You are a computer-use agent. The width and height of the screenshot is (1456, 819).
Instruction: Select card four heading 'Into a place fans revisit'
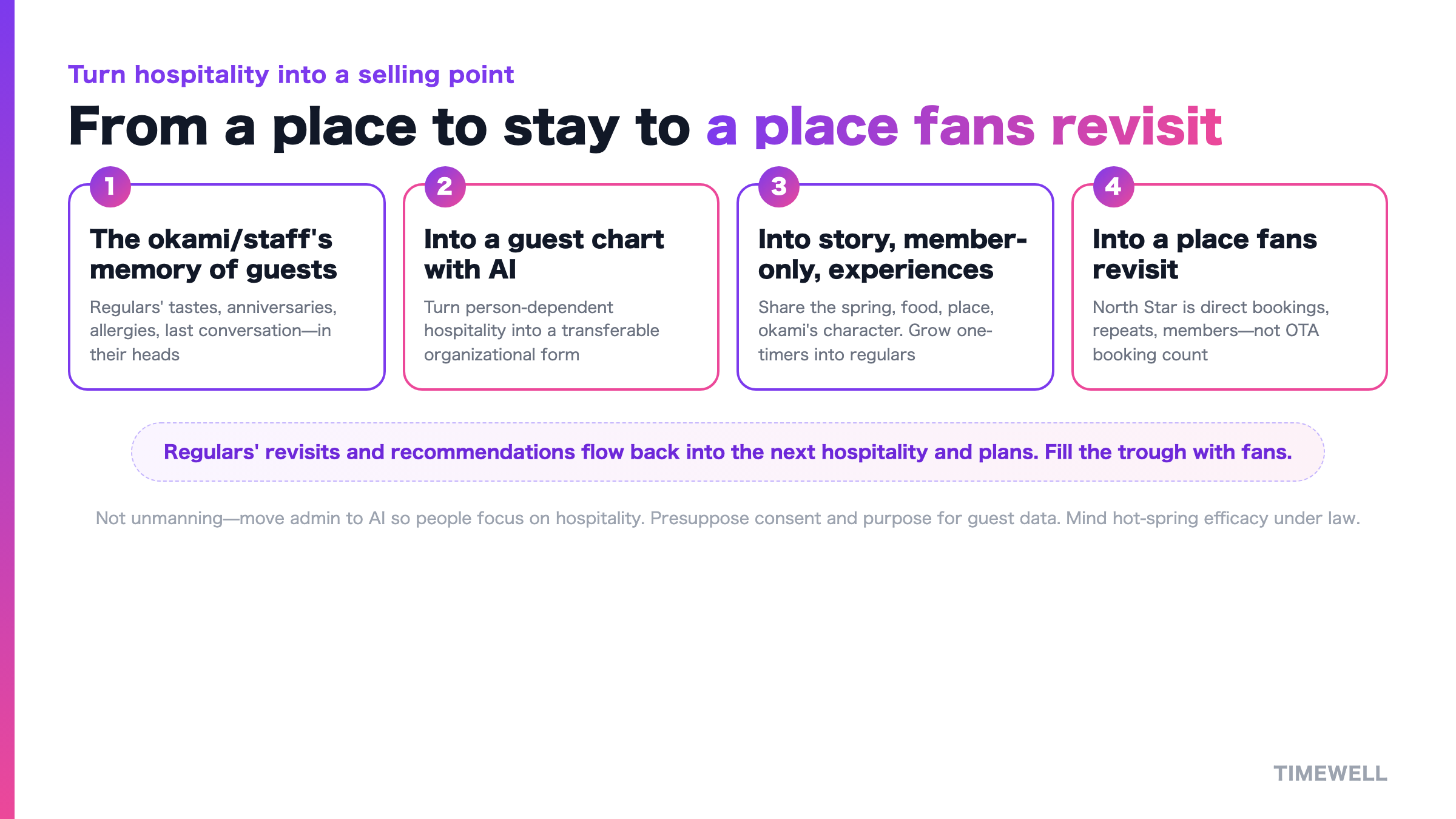pyautogui.click(x=1204, y=254)
